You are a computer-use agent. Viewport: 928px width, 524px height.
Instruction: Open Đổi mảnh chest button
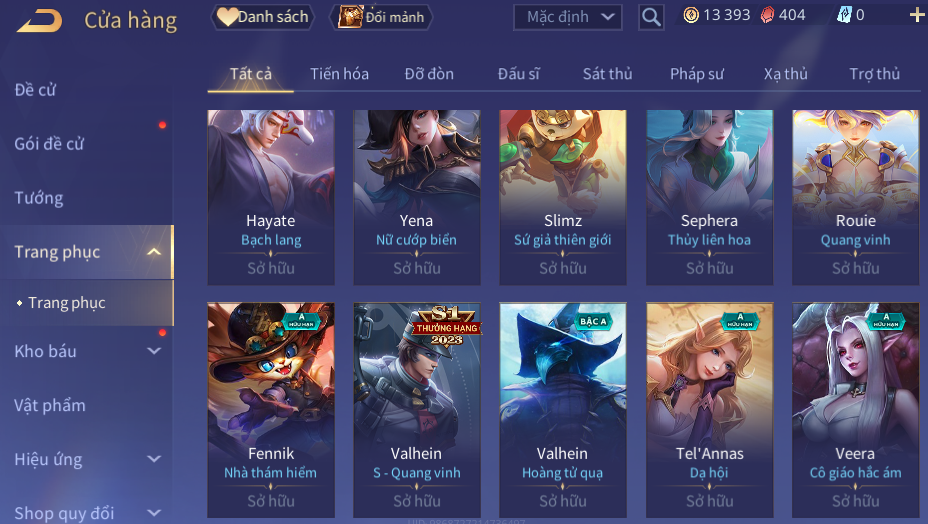381,17
